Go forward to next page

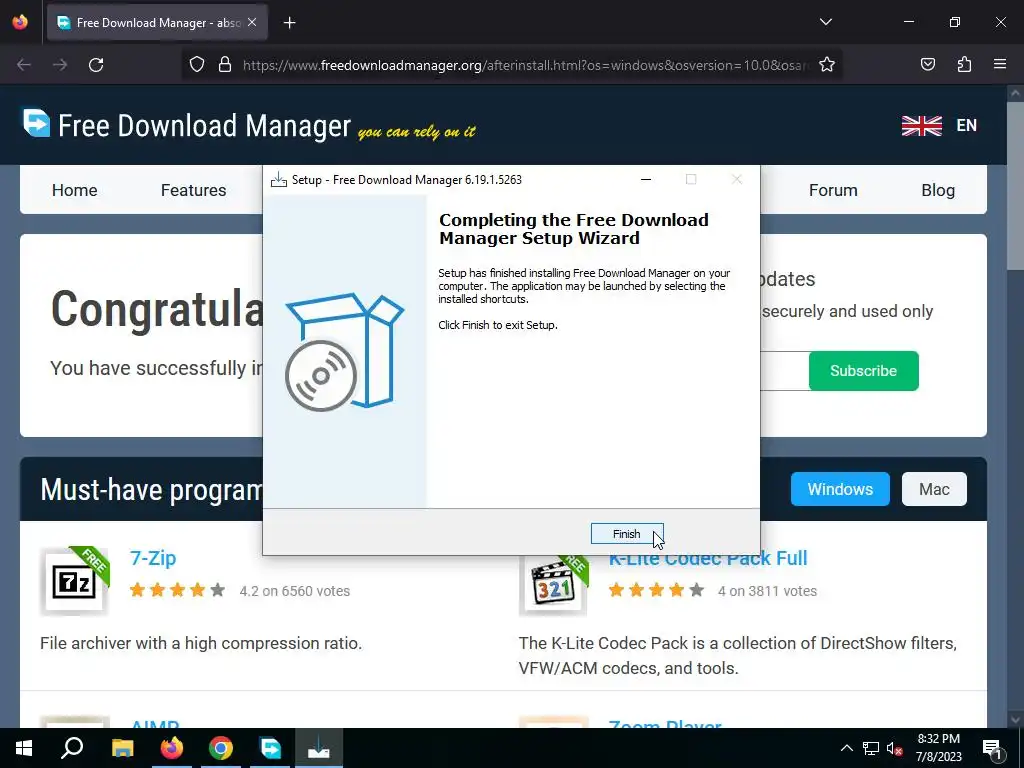pos(60,65)
